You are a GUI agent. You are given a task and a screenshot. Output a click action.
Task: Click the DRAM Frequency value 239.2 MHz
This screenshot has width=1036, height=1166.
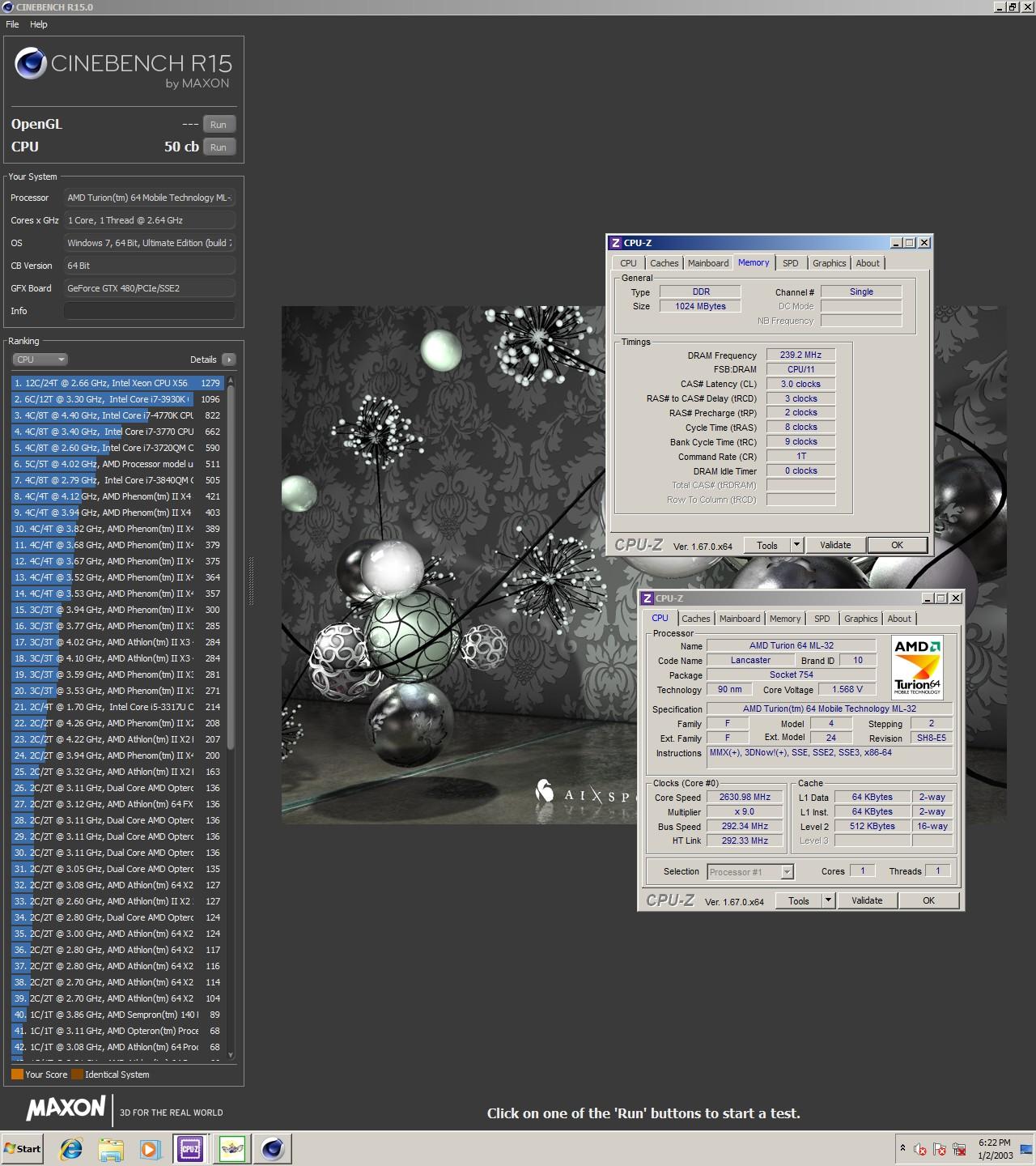[x=800, y=355]
